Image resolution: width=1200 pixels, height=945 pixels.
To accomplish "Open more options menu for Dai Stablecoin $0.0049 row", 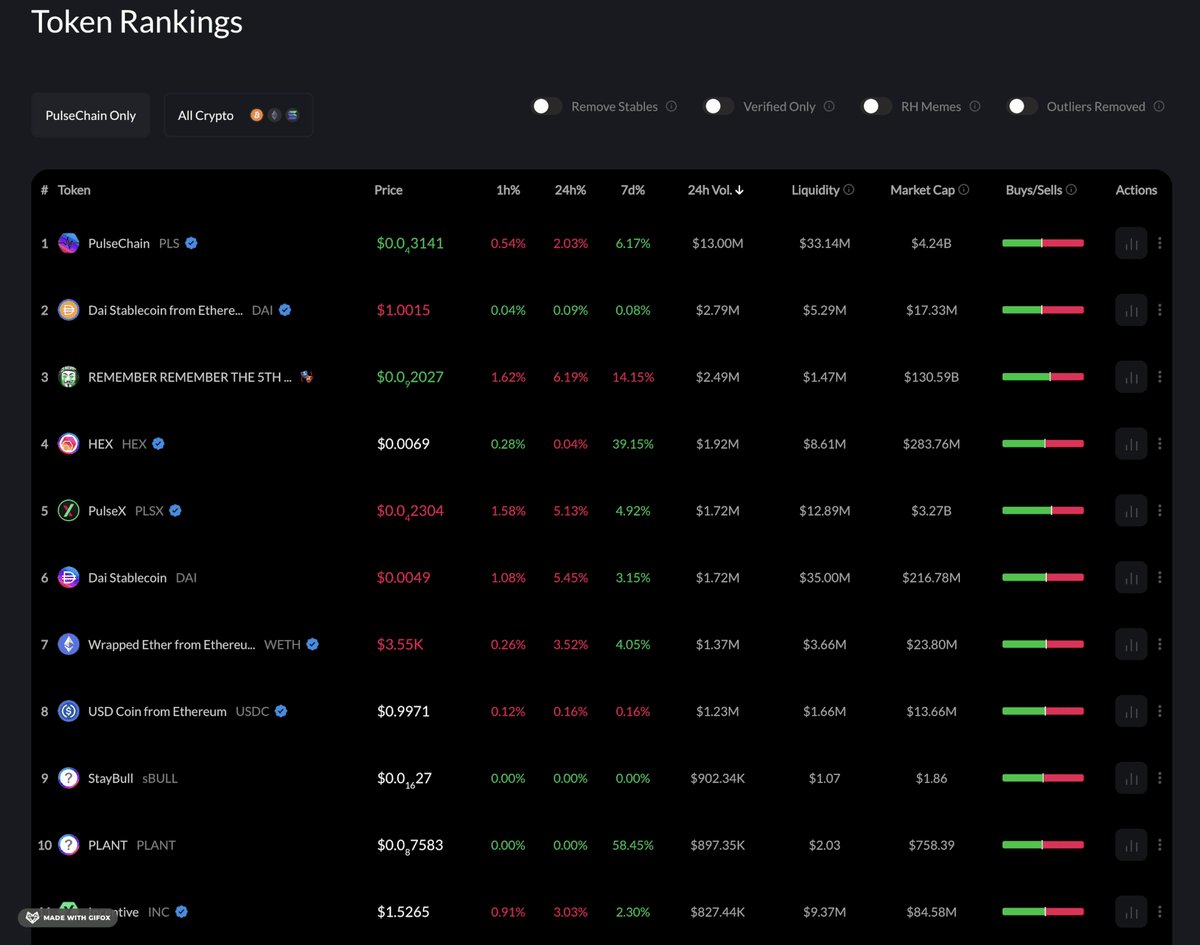I will [x=1160, y=577].
